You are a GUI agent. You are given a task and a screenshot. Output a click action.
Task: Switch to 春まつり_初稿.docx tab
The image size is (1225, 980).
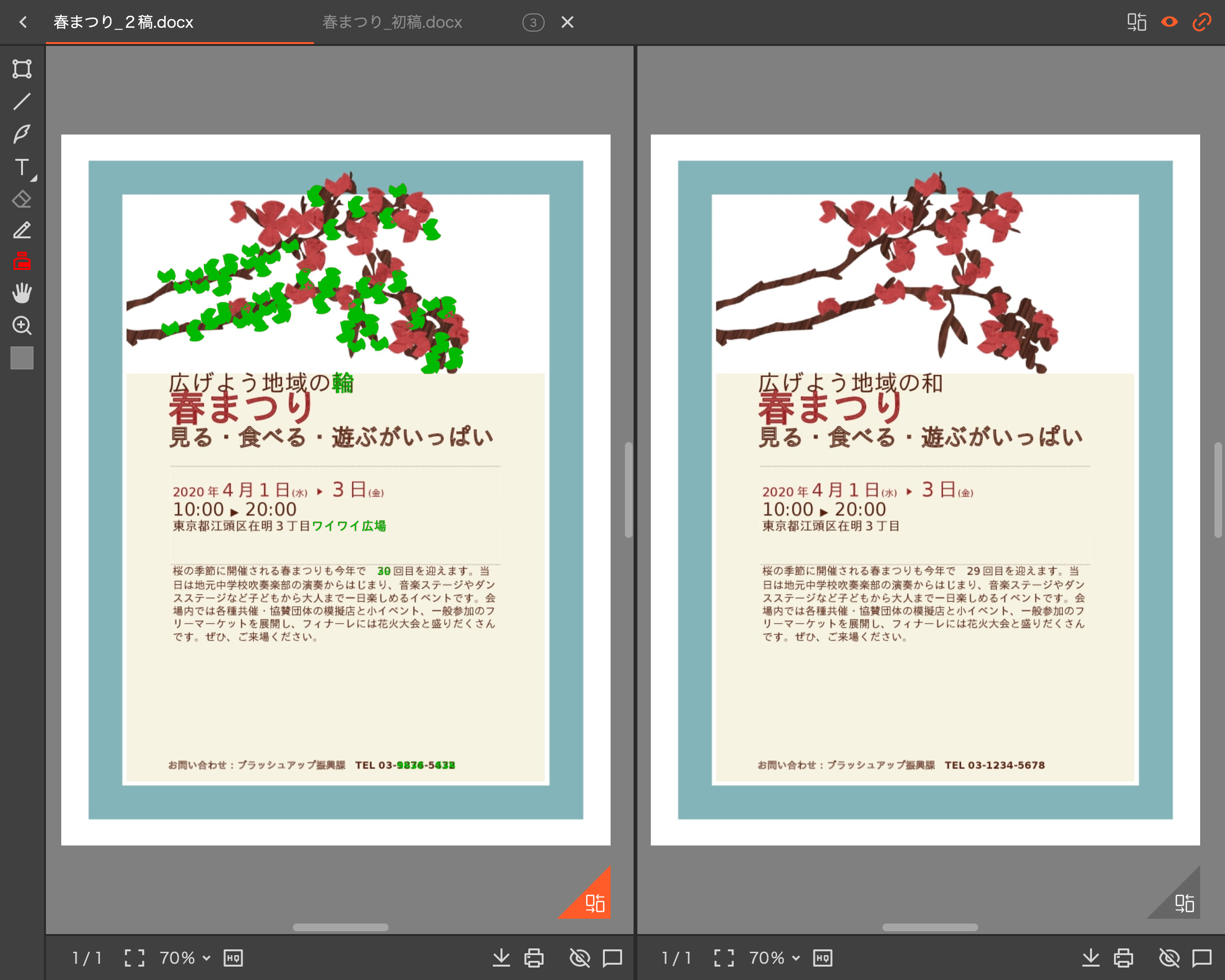tap(392, 22)
